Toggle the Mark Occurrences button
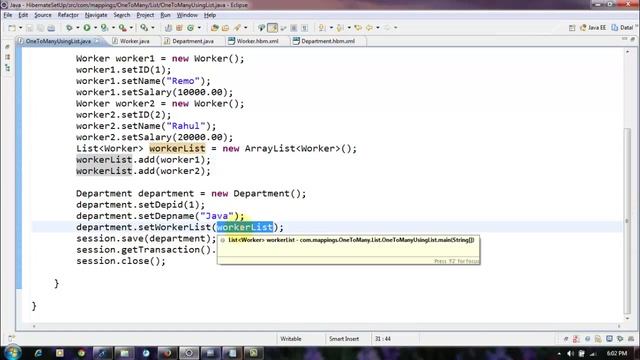 coord(272,28)
